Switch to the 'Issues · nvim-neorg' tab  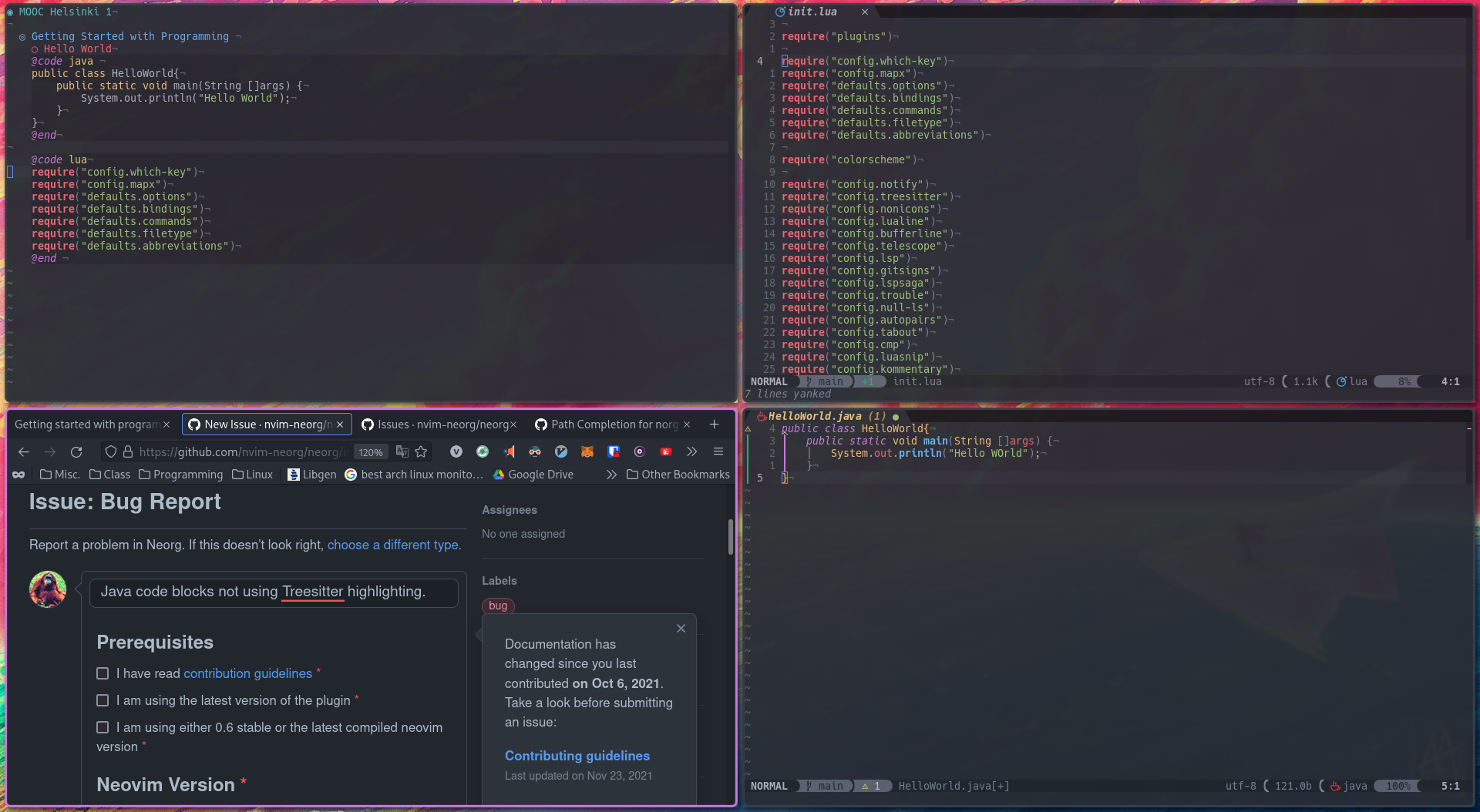coord(439,424)
